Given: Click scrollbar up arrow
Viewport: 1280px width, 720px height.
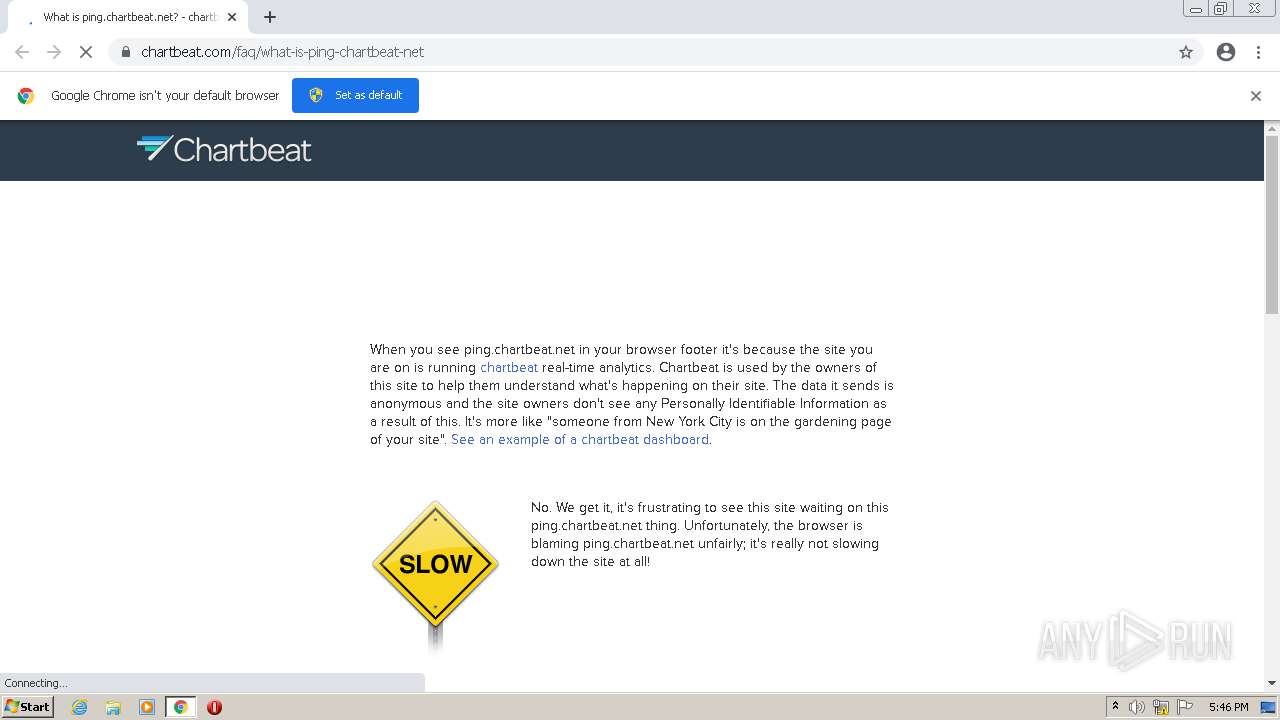Looking at the screenshot, I should (x=1272, y=128).
